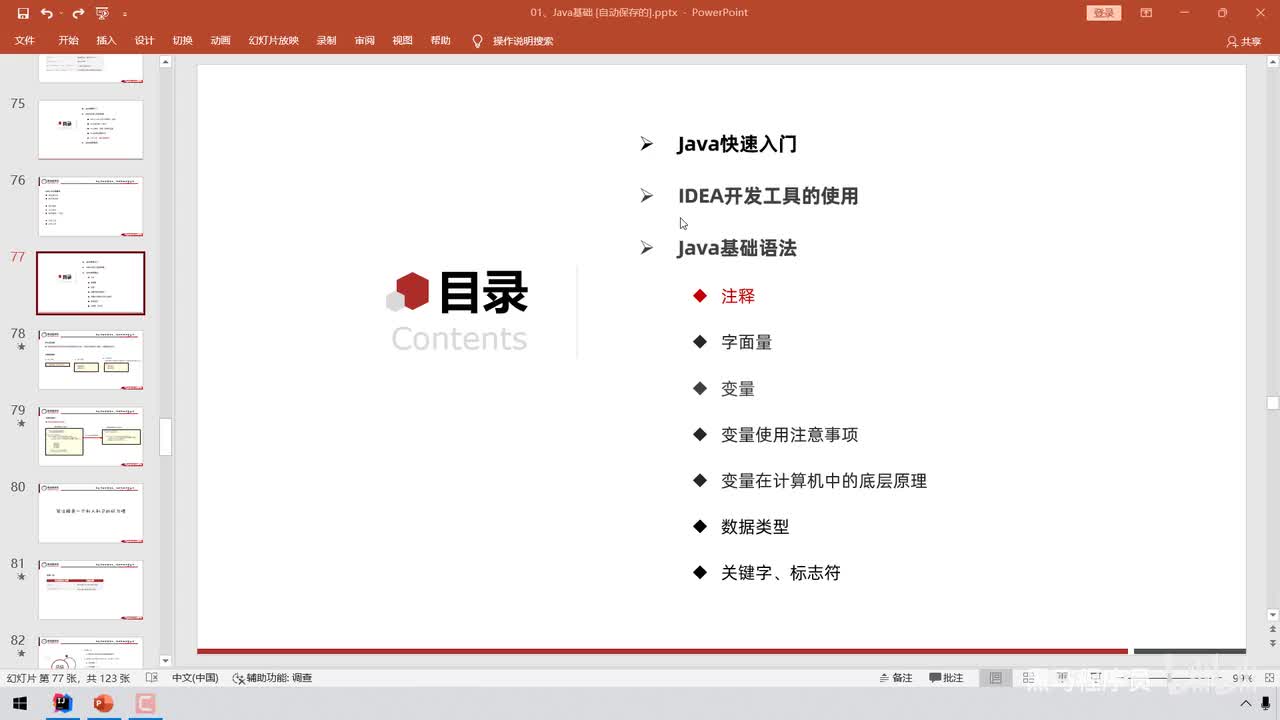Click the Fit slide to window icon

(x=1268, y=678)
